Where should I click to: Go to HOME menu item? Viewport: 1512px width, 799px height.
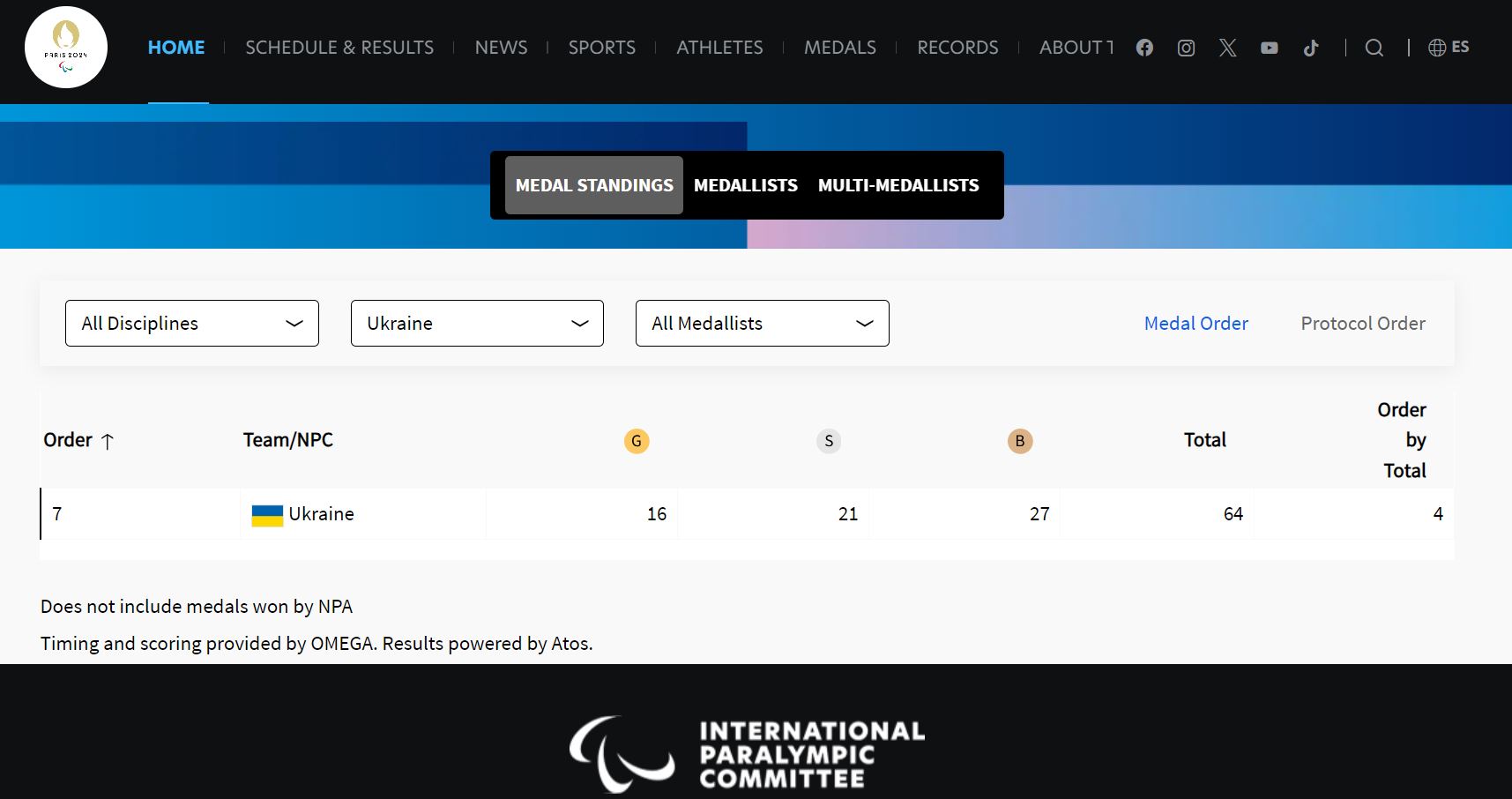pos(176,48)
